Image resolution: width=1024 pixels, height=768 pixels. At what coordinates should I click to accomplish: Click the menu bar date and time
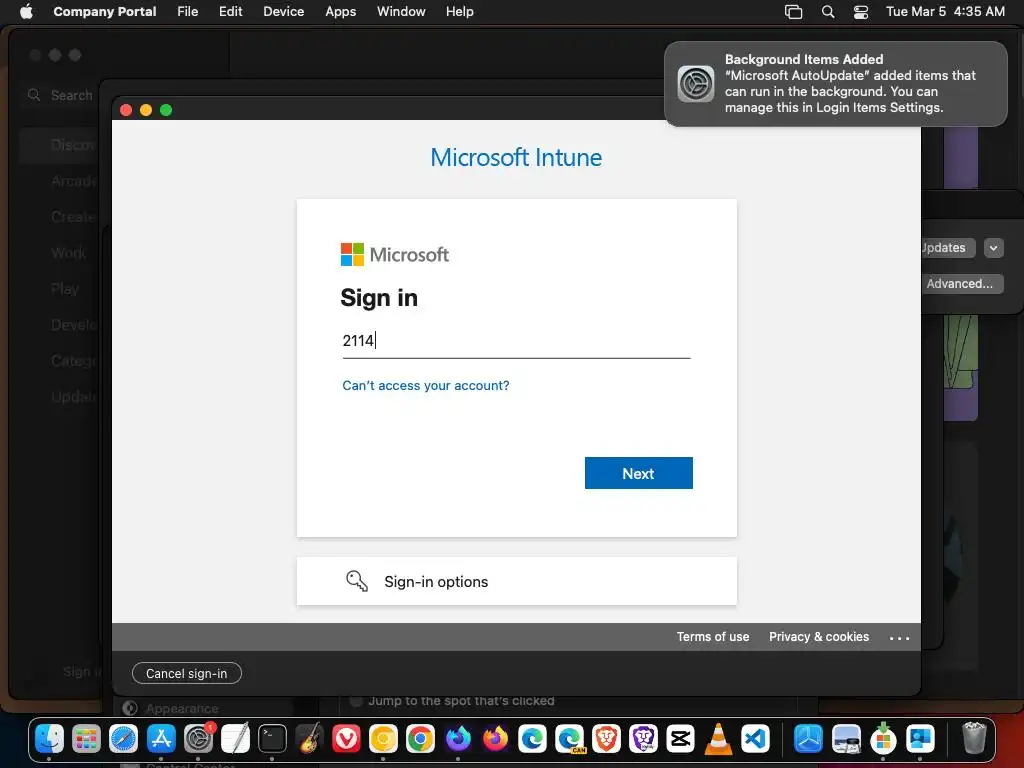point(944,12)
